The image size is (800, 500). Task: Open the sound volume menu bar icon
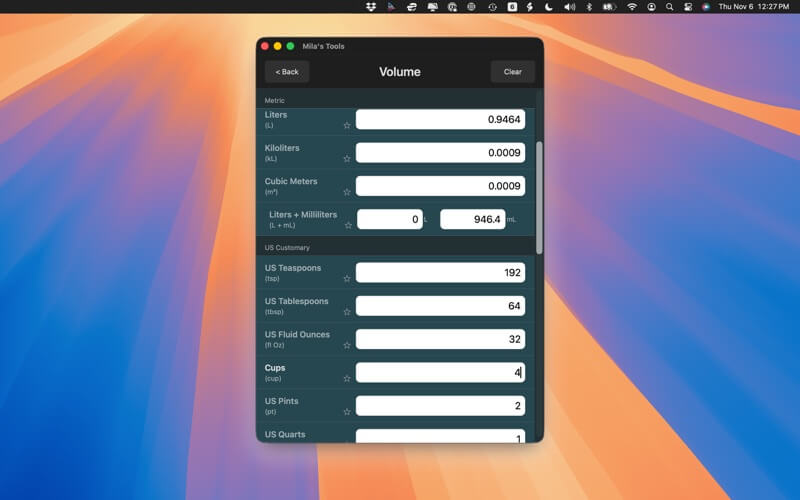coord(569,7)
